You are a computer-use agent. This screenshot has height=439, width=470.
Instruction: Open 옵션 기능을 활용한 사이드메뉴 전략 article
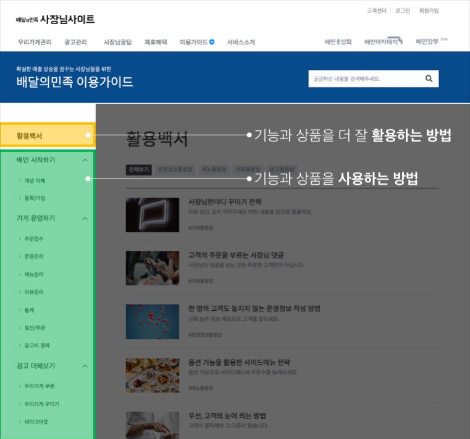[x=239, y=362]
